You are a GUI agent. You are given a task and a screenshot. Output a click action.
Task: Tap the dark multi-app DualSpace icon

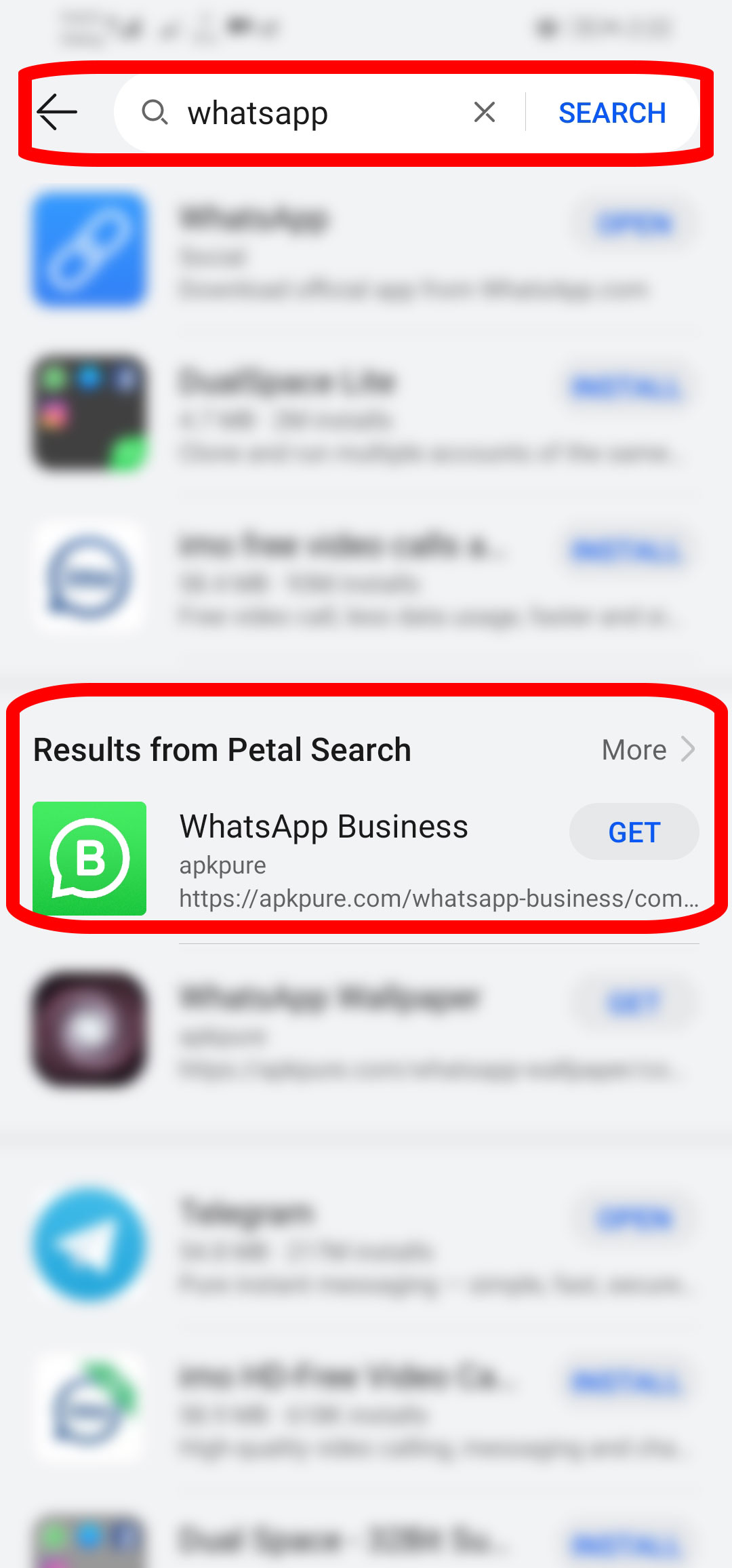click(89, 413)
